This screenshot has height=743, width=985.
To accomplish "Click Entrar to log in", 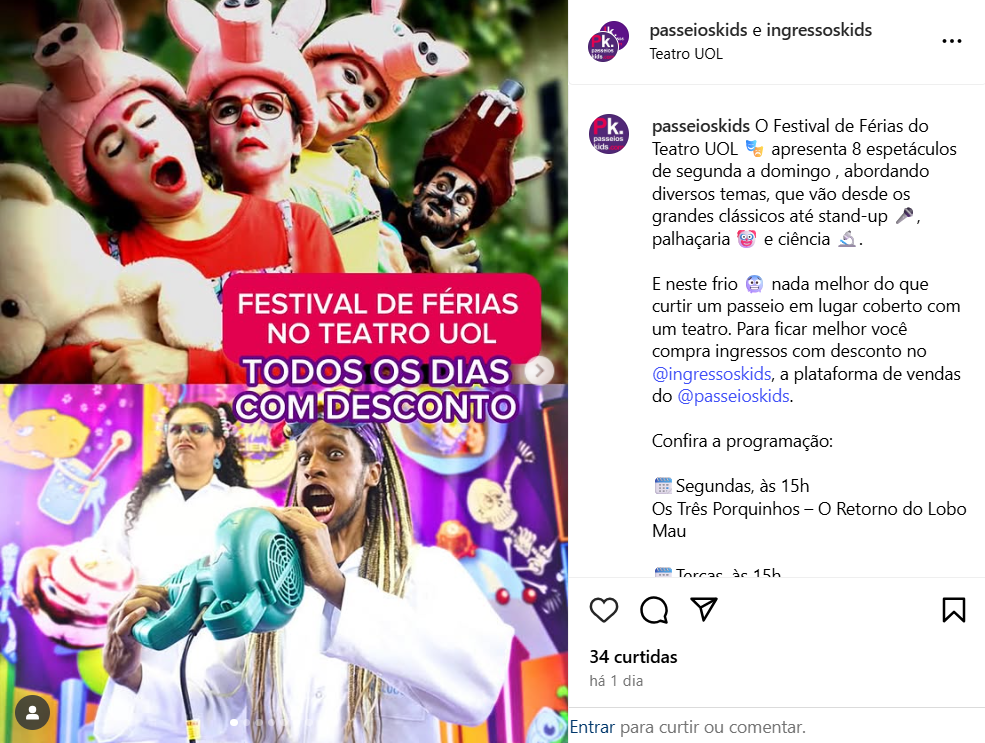I will coord(592,727).
